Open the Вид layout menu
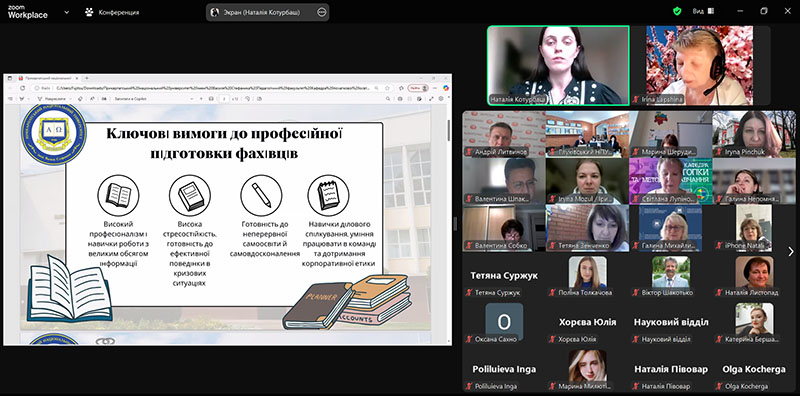Viewport: 800px width, 396px height. pos(703,11)
